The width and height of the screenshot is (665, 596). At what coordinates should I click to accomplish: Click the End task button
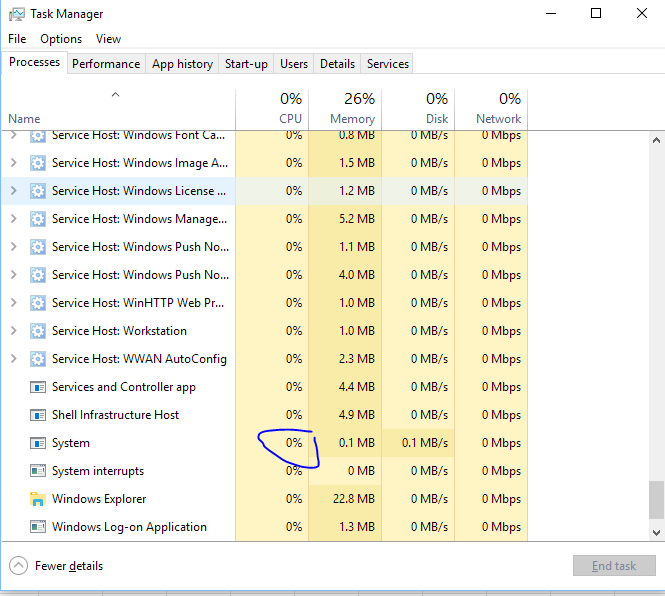614,565
